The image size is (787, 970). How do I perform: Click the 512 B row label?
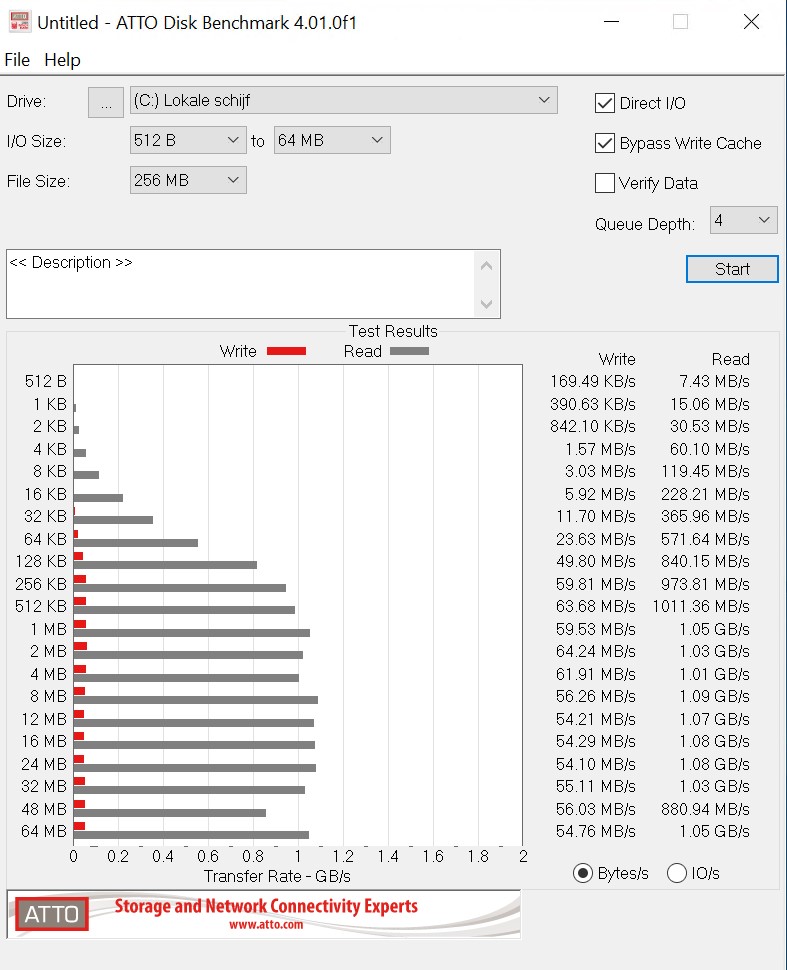46,381
